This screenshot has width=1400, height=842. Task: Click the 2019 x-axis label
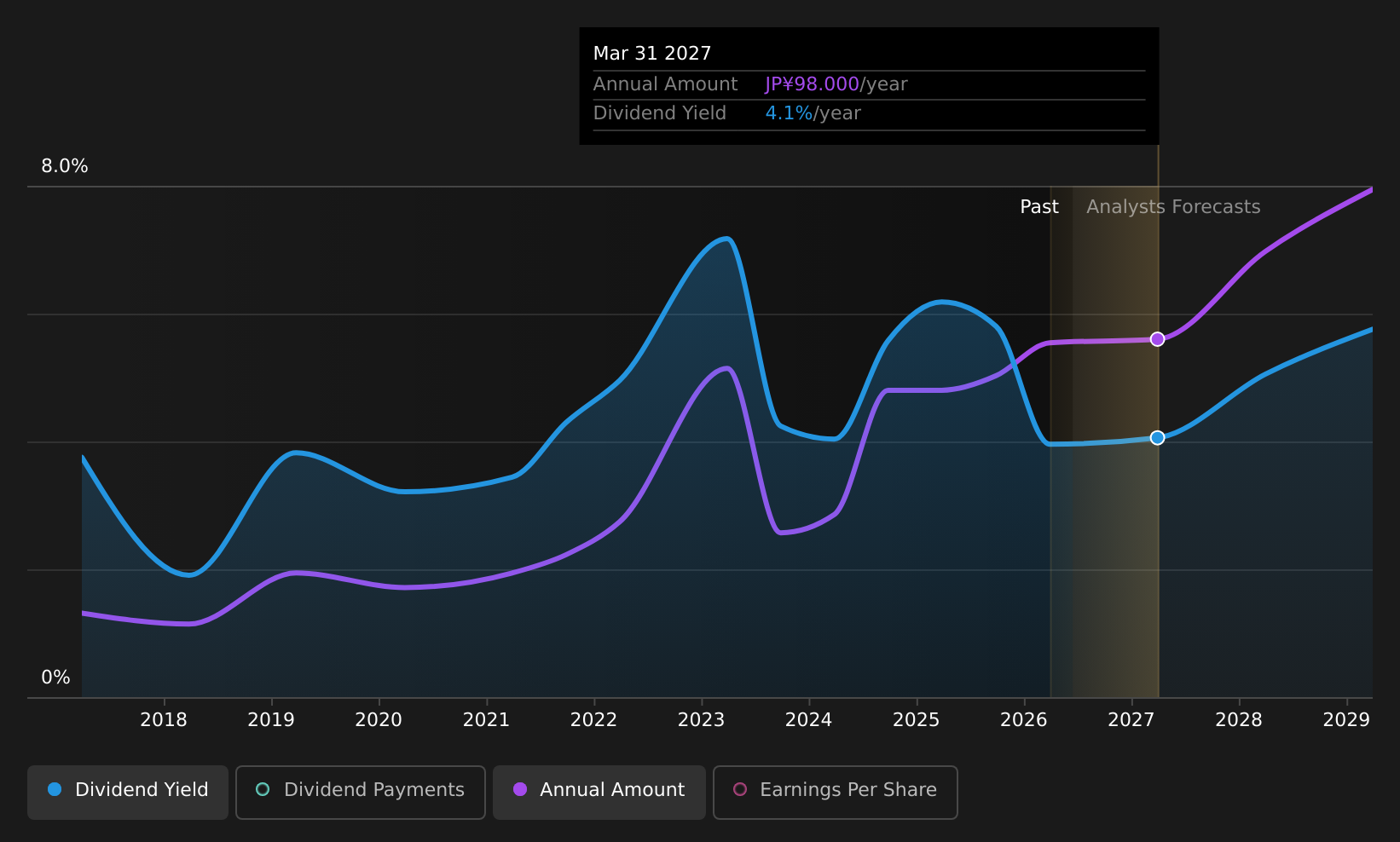(x=271, y=720)
